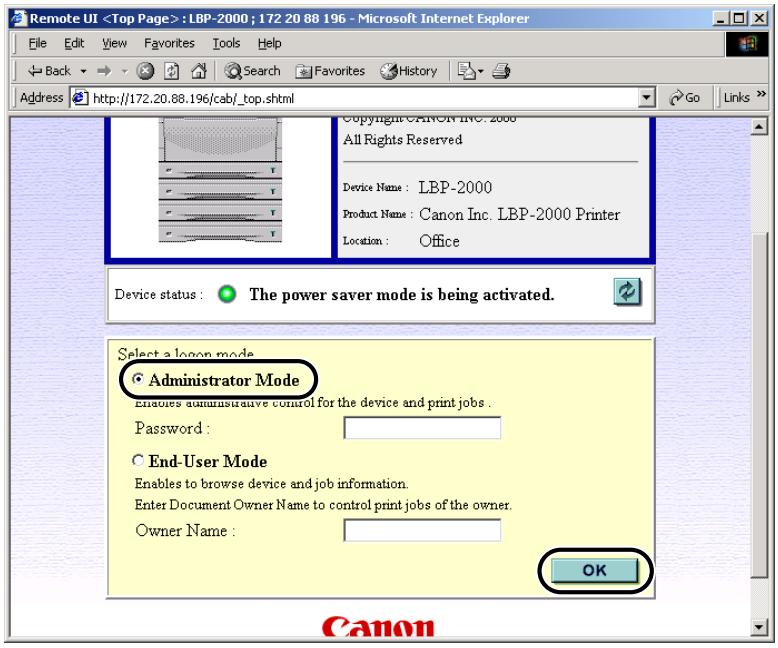Click the scrollbar down arrow
Screen dimensions: 778x648
click(x=759, y=627)
